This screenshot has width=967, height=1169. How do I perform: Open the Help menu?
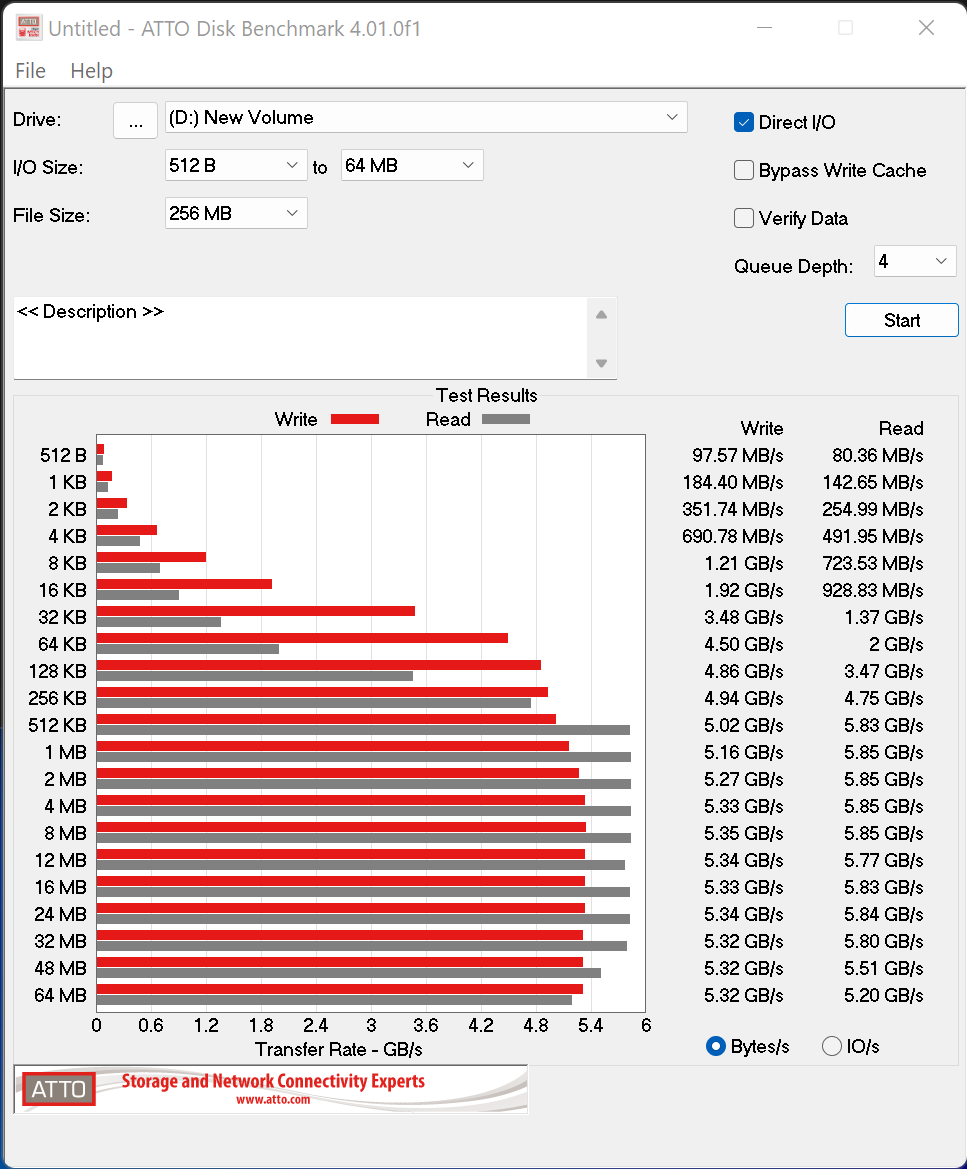91,71
